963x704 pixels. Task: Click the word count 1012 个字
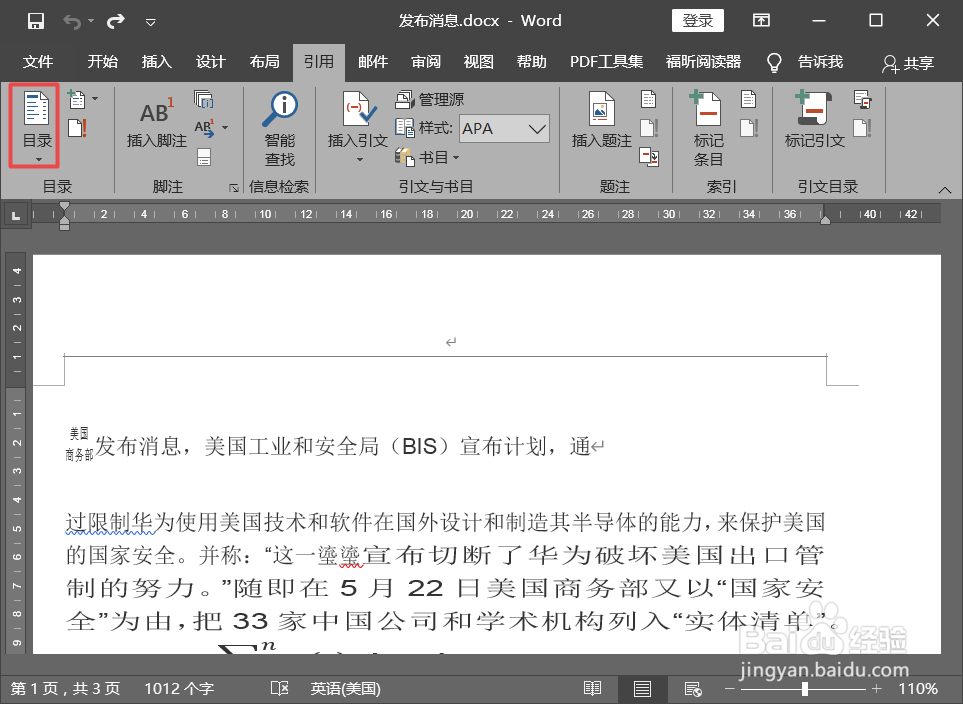179,689
